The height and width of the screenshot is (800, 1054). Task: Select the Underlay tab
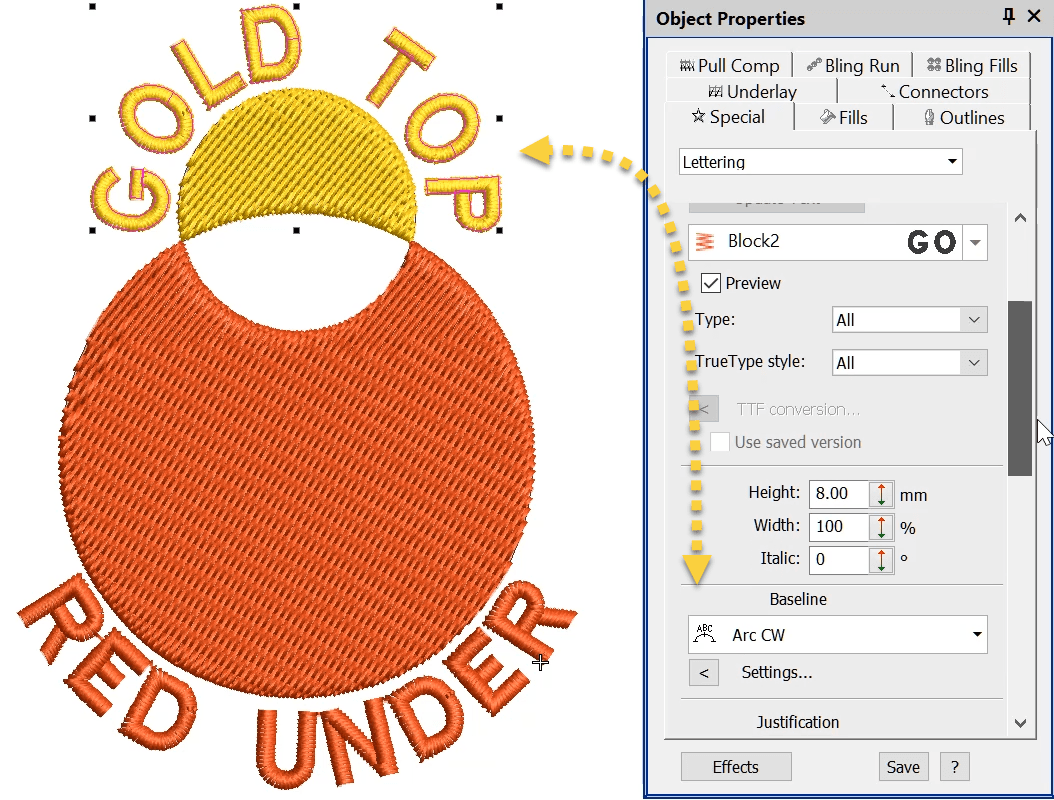pos(752,92)
